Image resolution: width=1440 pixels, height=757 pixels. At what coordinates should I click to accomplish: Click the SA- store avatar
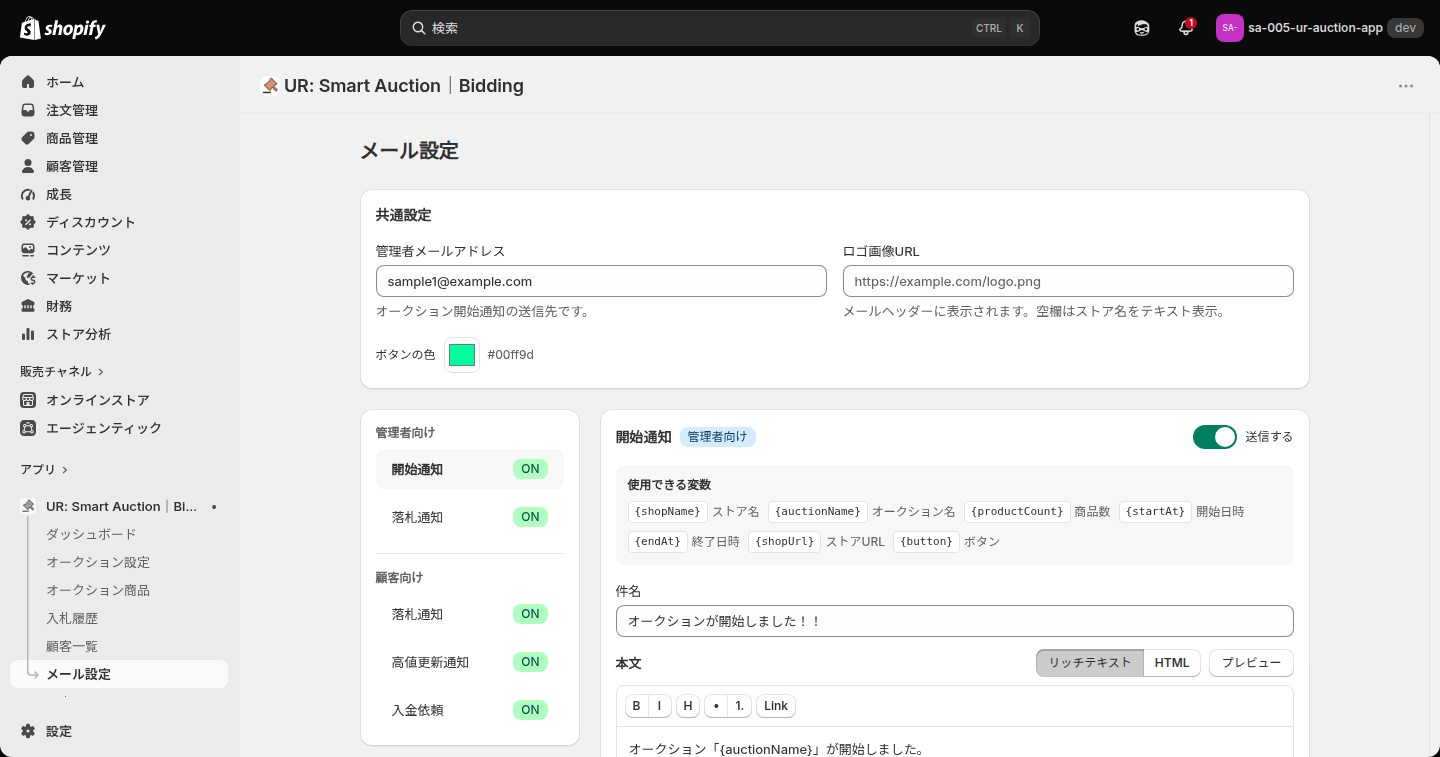point(1230,28)
